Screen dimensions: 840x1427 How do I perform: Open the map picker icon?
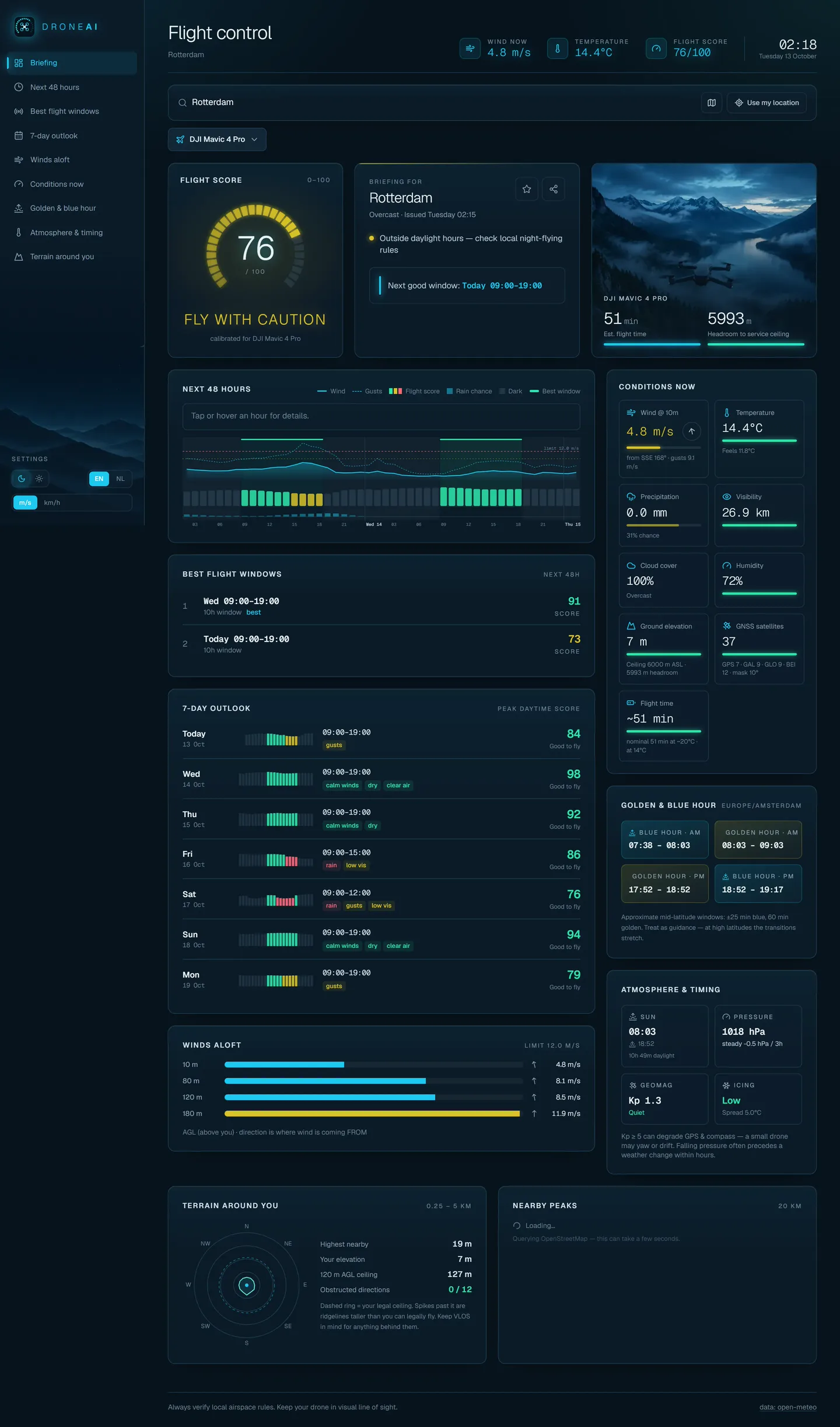pos(712,103)
